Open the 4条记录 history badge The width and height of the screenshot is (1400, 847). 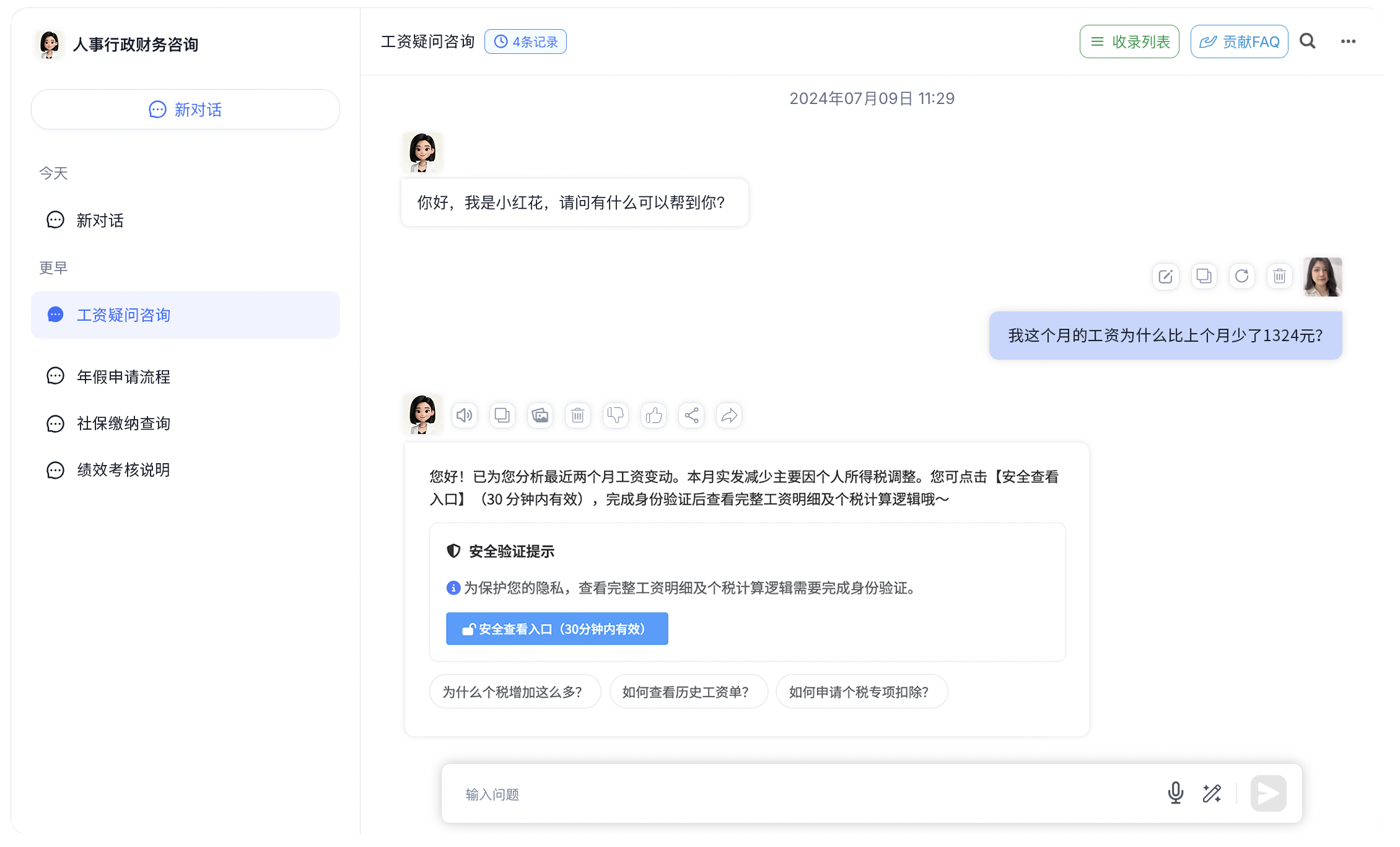click(x=525, y=41)
